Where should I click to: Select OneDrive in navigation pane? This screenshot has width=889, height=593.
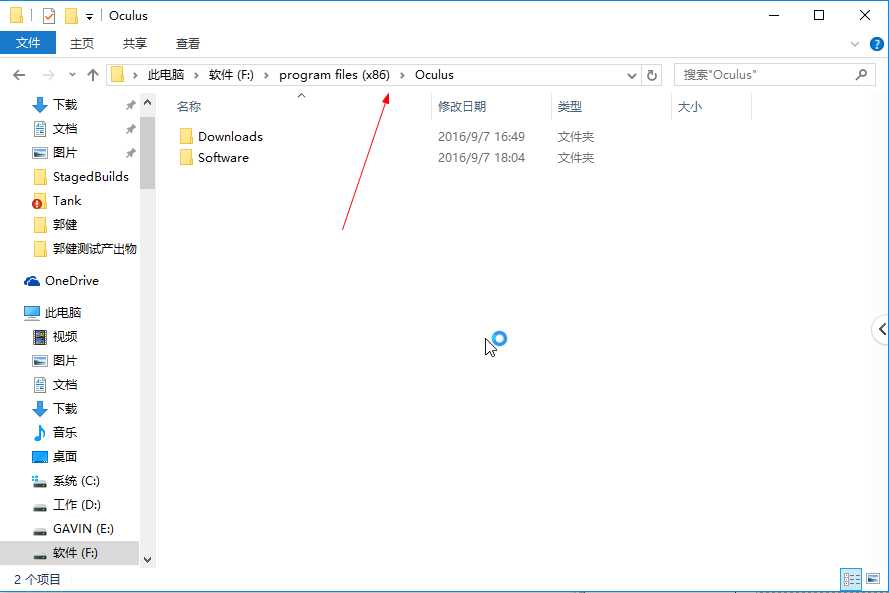coord(61,281)
